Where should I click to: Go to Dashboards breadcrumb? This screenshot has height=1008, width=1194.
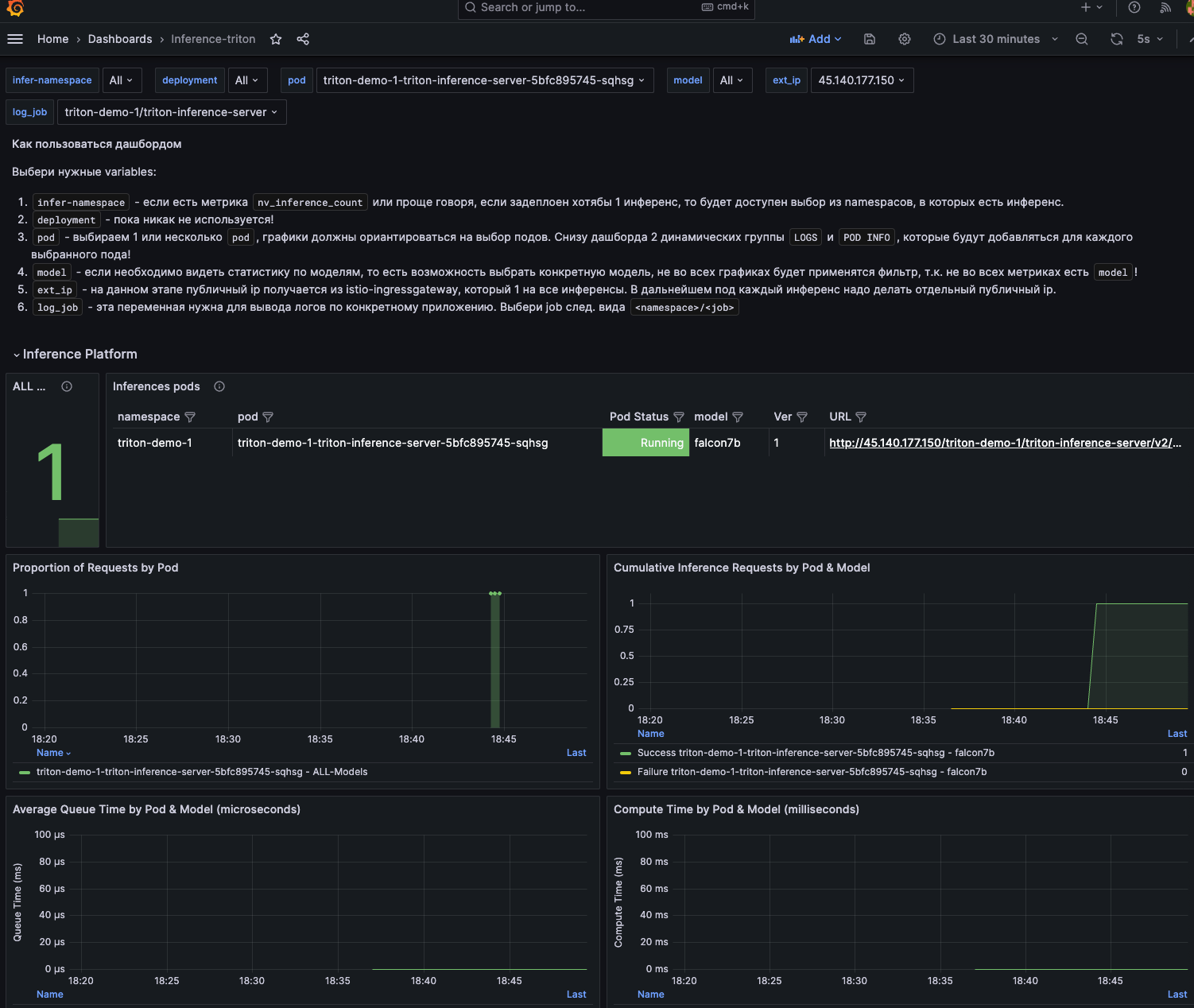pyautogui.click(x=120, y=39)
